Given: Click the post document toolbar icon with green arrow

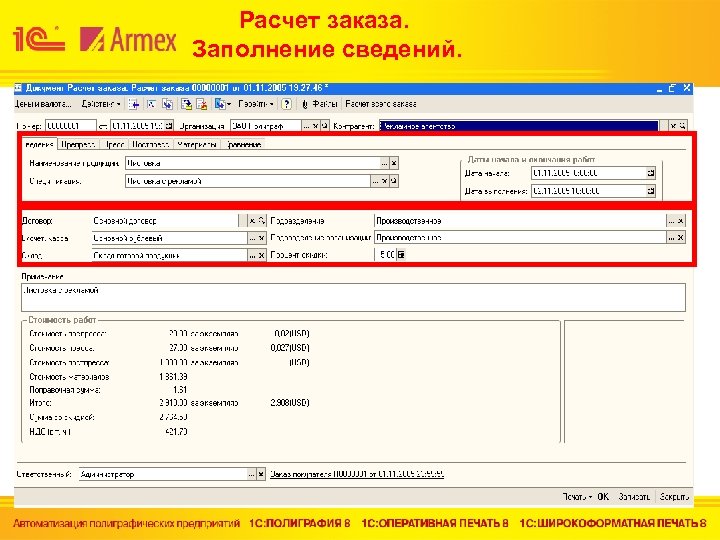Looking at the screenshot, I should pyautogui.click(x=186, y=104).
